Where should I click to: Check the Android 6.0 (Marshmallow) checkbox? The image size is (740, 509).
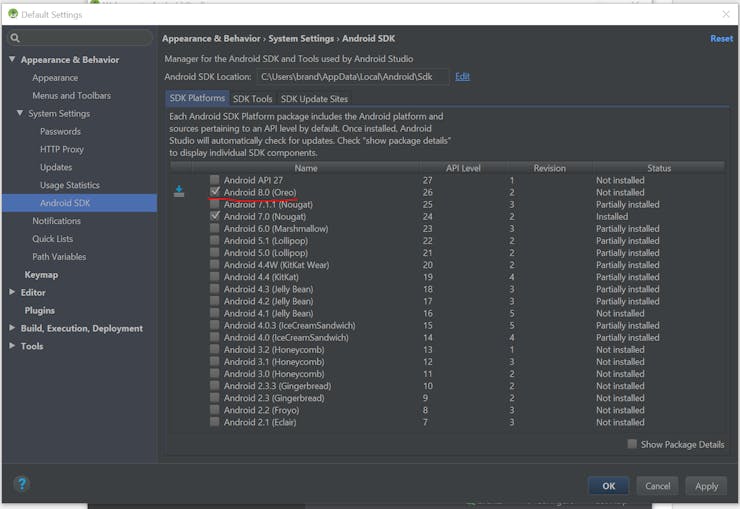[x=215, y=228]
